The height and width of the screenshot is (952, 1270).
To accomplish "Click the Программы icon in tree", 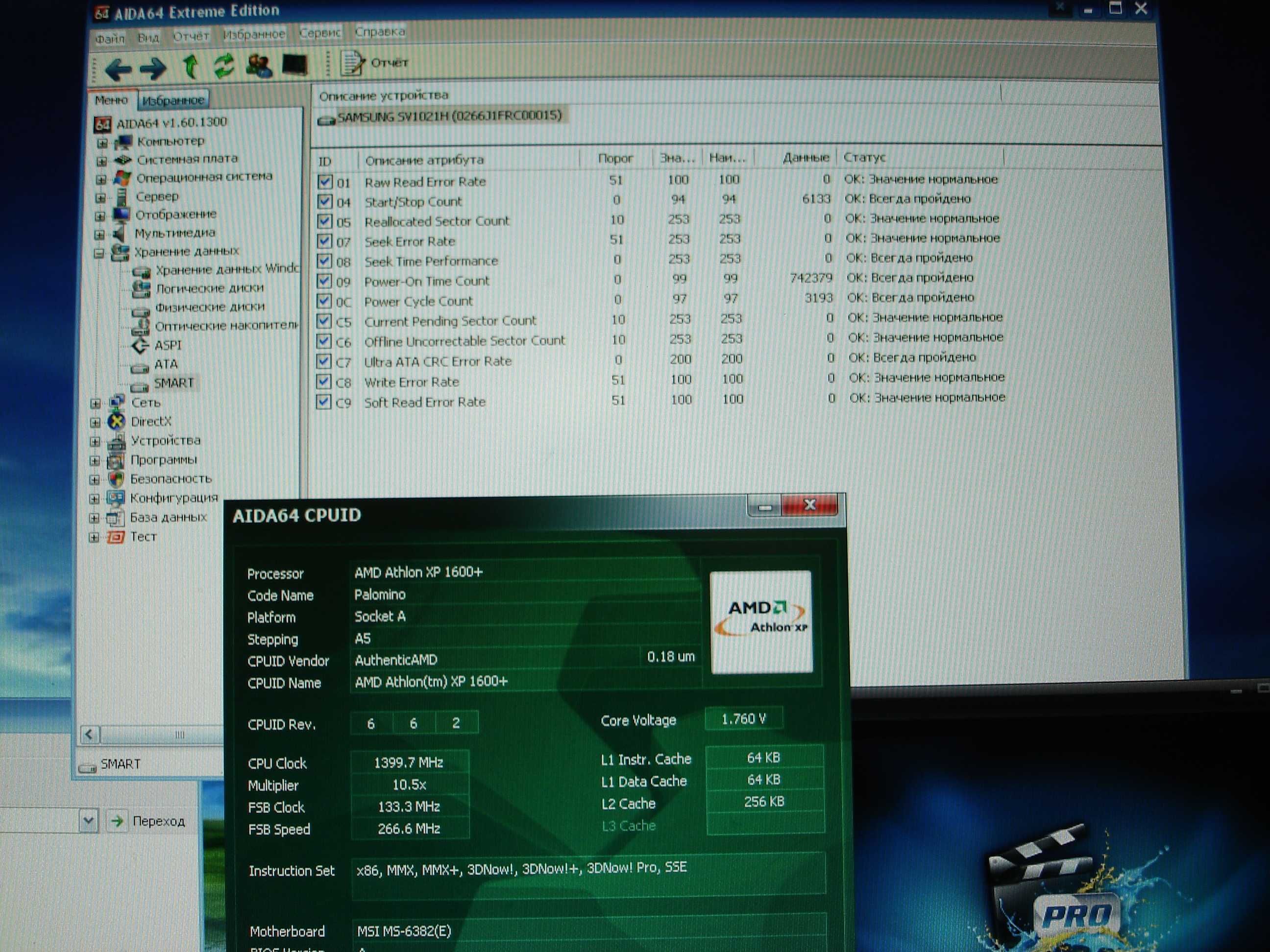I will tap(116, 460).
